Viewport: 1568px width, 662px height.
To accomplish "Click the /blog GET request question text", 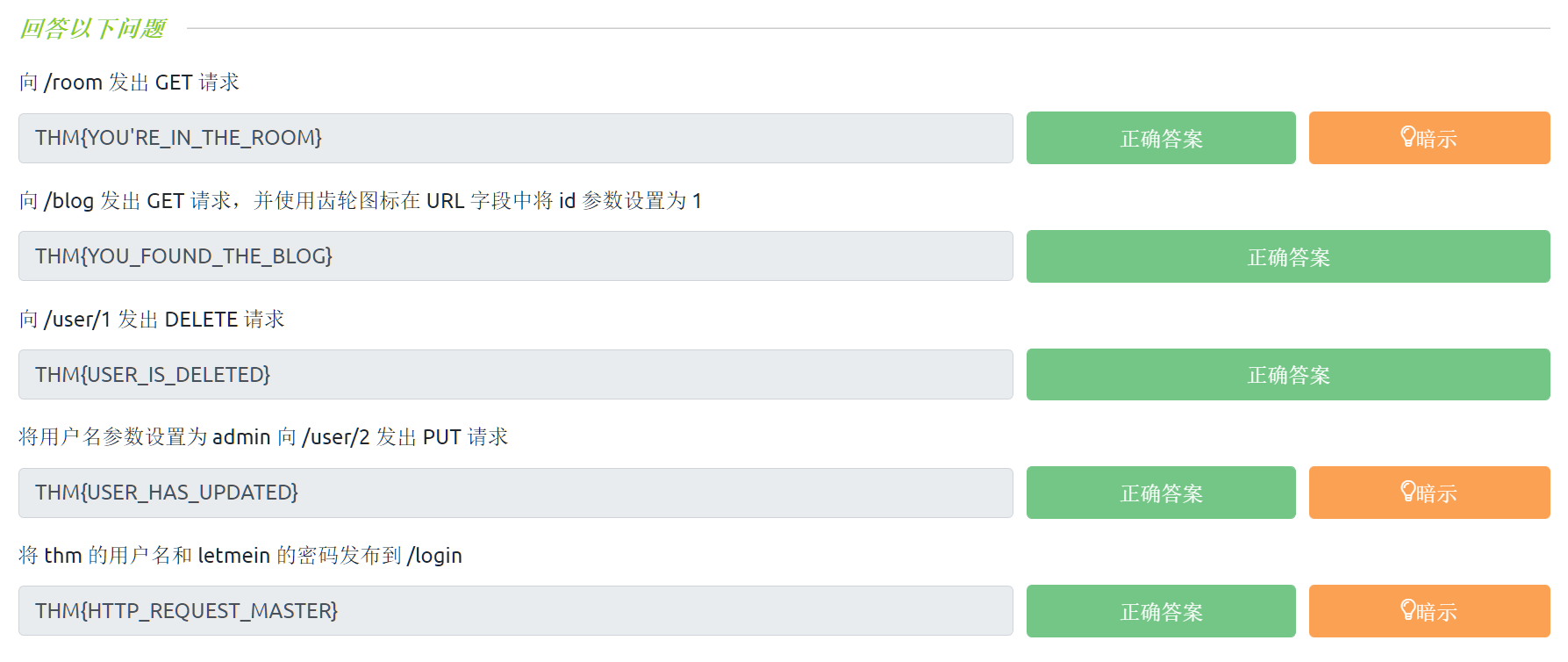I will [360, 201].
